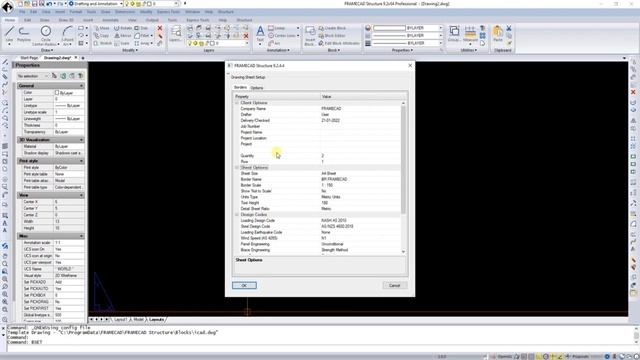Open the Annotate ribbon tab

[x=110, y=20]
